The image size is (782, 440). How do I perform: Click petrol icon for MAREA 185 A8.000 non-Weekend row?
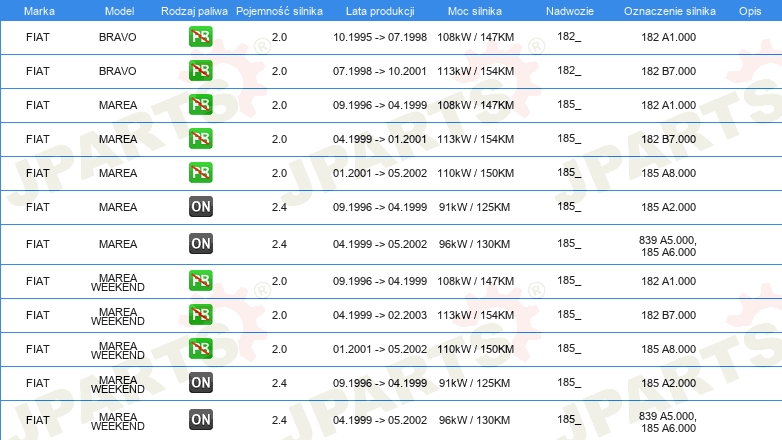pyautogui.click(x=200, y=173)
